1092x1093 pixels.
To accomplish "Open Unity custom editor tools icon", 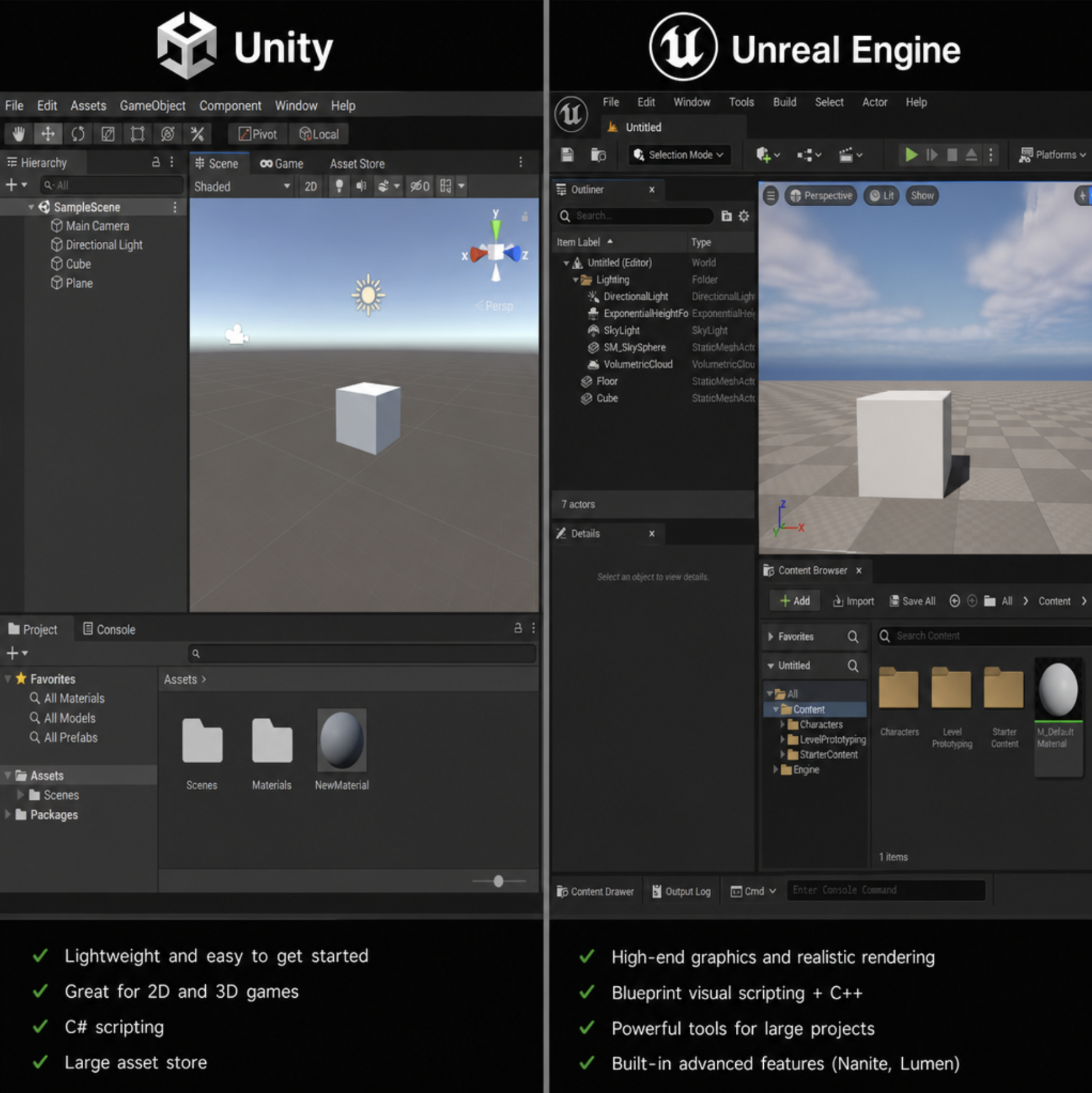I will [197, 134].
